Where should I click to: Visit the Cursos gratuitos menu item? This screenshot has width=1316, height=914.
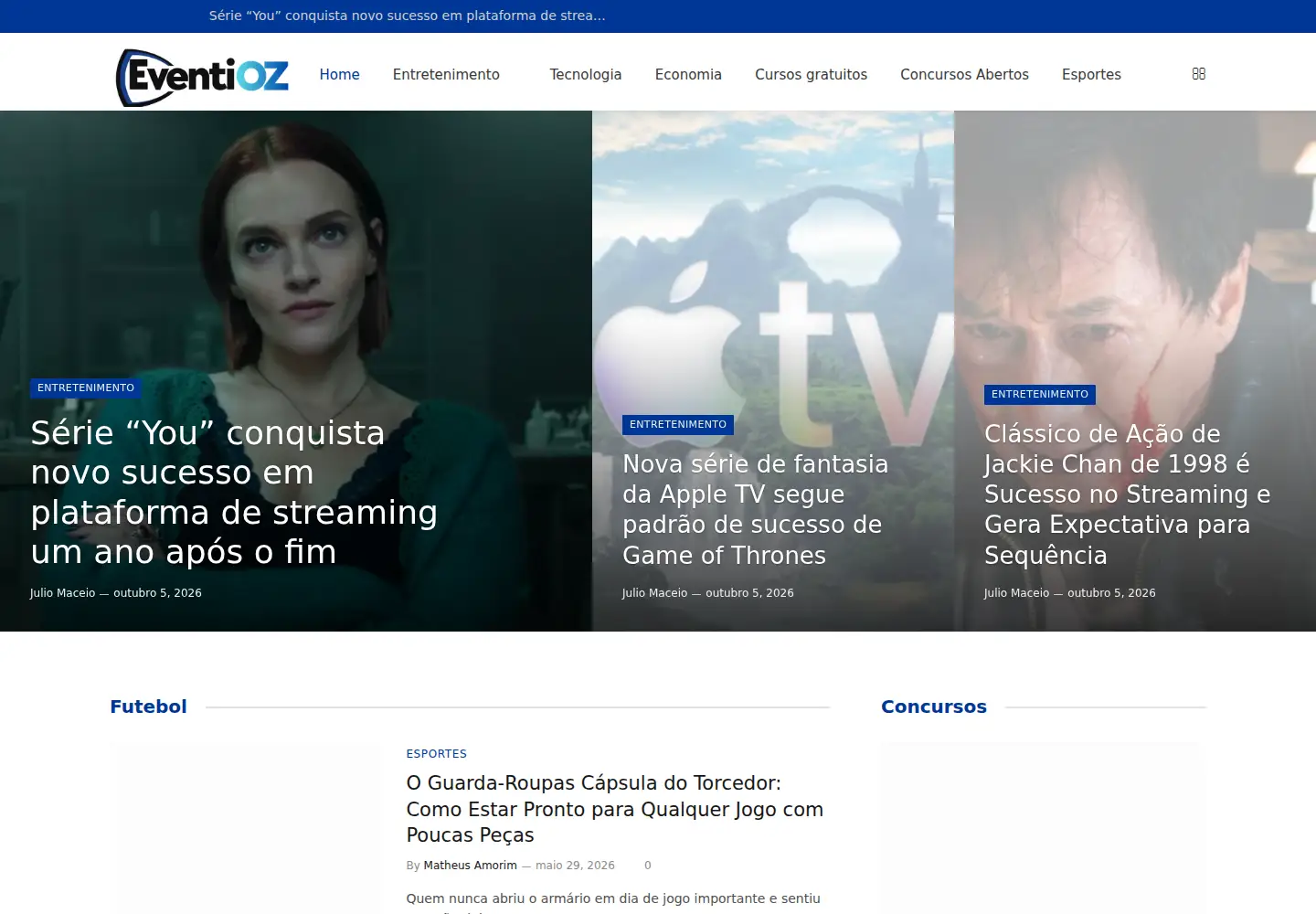pos(811,75)
